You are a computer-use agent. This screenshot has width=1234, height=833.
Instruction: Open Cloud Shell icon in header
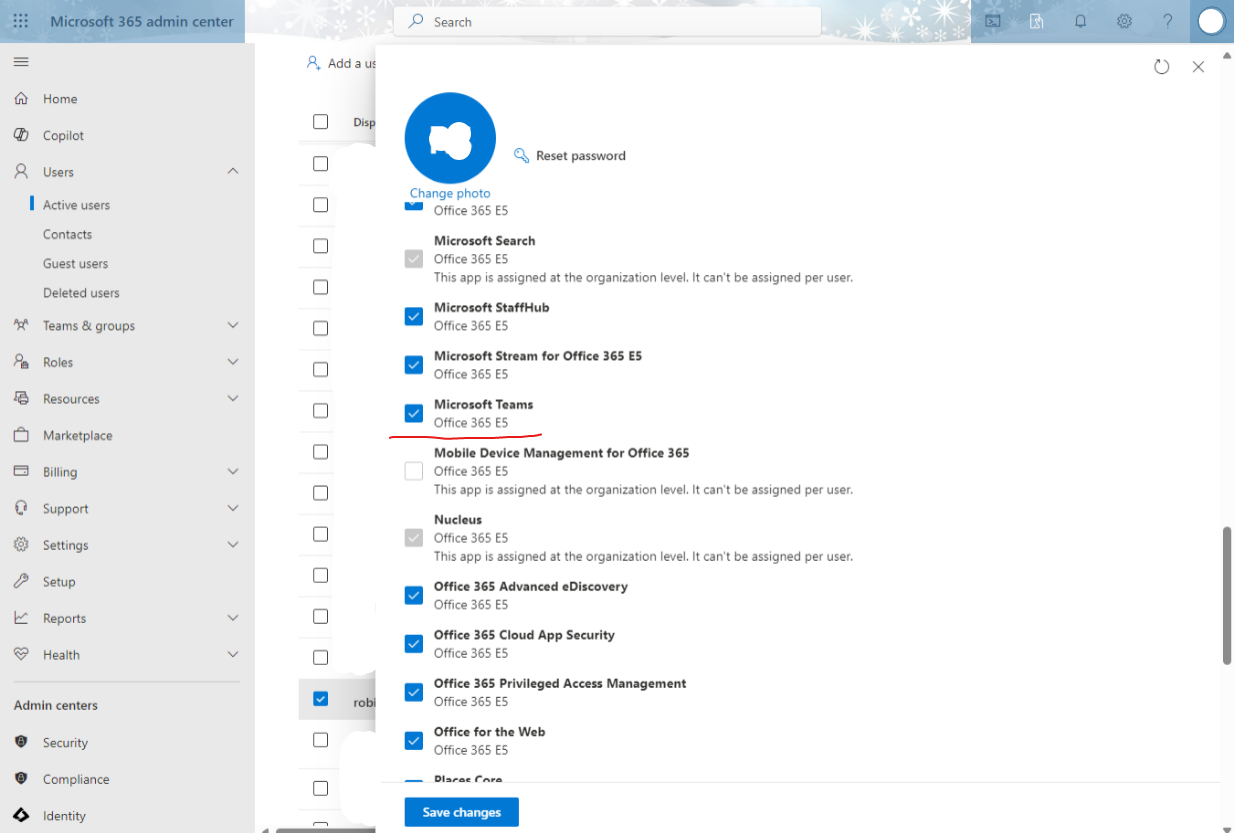993,21
